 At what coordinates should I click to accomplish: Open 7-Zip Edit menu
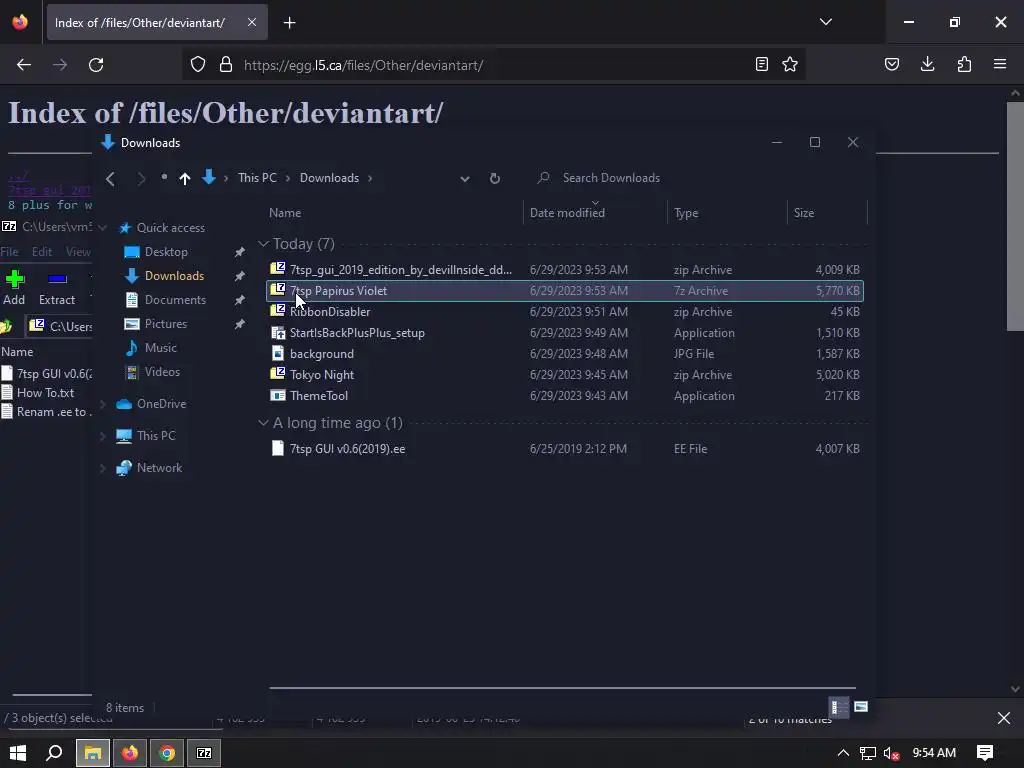[42, 252]
